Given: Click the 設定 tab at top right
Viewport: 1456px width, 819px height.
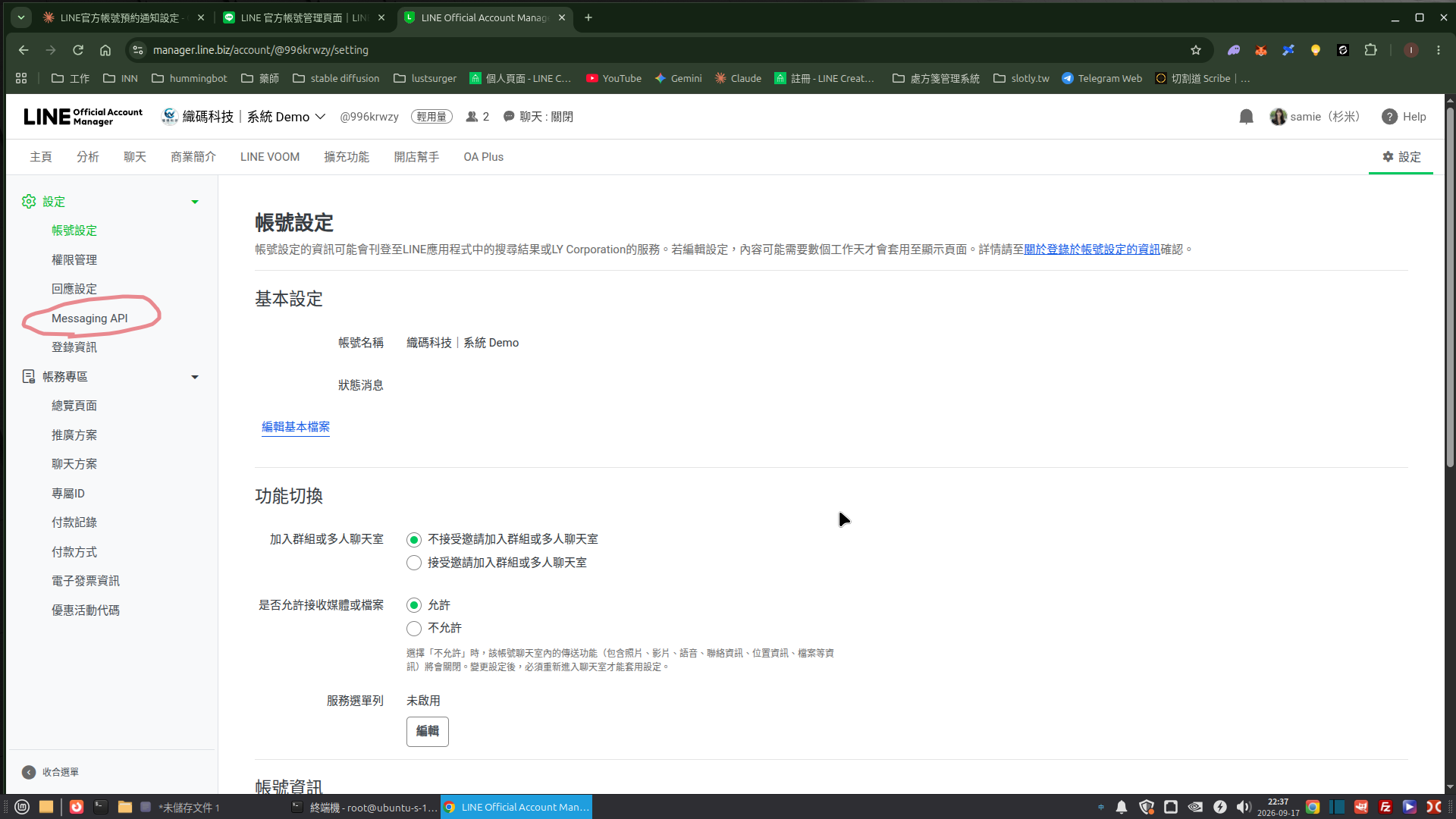Looking at the screenshot, I should coord(1401,157).
